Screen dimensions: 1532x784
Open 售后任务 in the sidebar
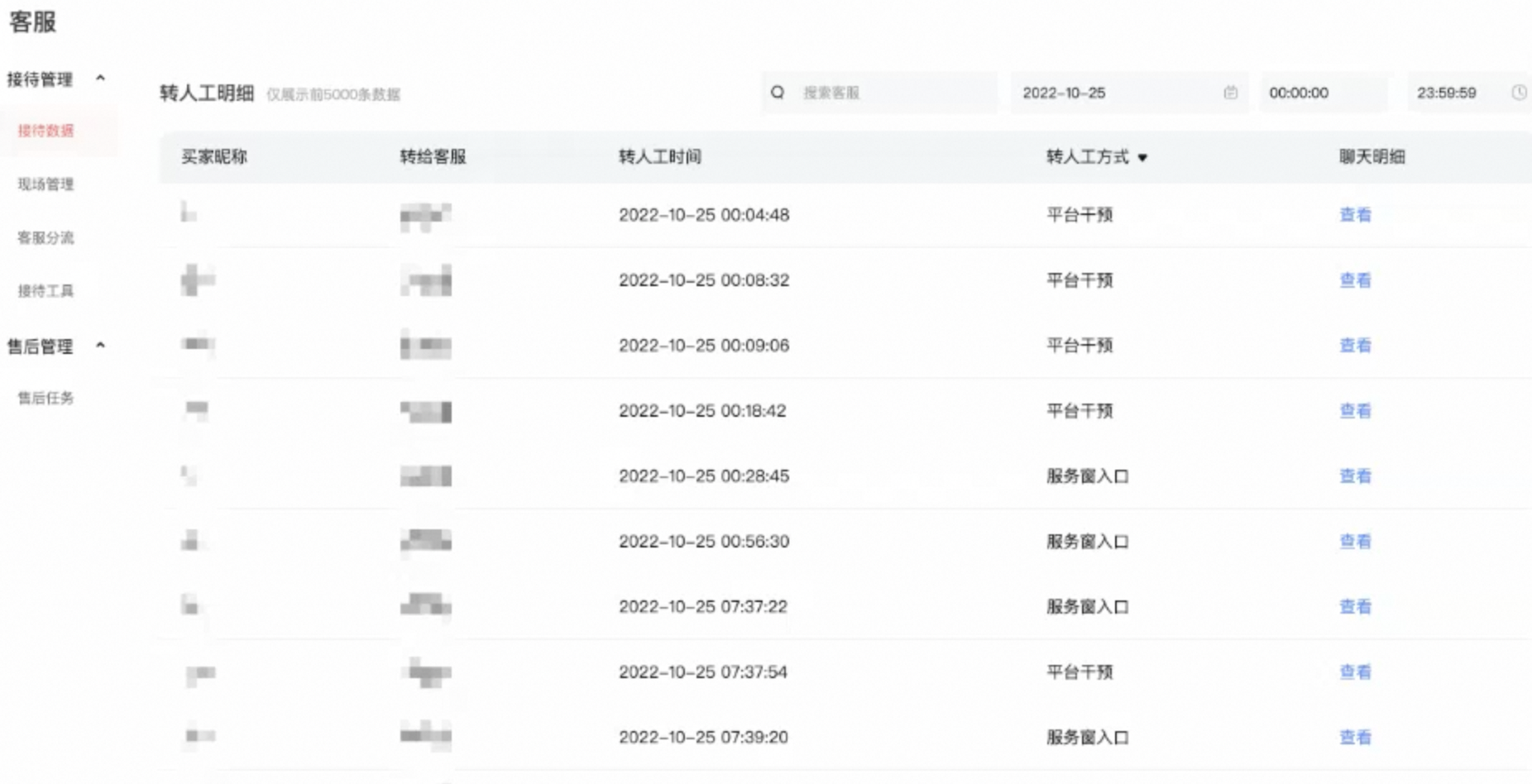click(45, 398)
